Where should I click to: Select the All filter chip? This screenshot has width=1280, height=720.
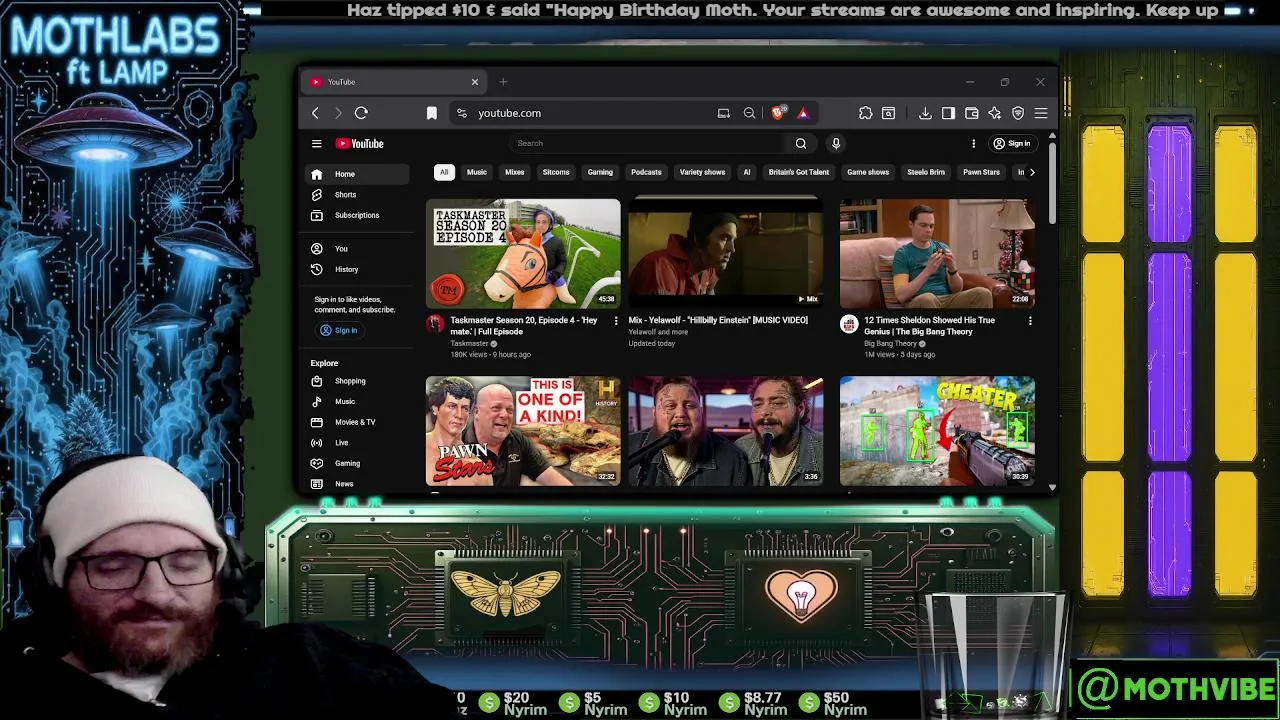click(x=444, y=172)
